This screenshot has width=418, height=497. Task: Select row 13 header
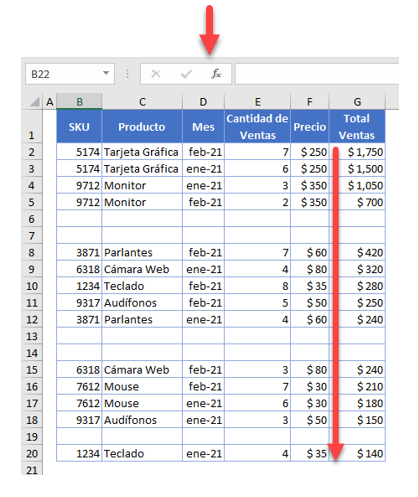point(32,336)
